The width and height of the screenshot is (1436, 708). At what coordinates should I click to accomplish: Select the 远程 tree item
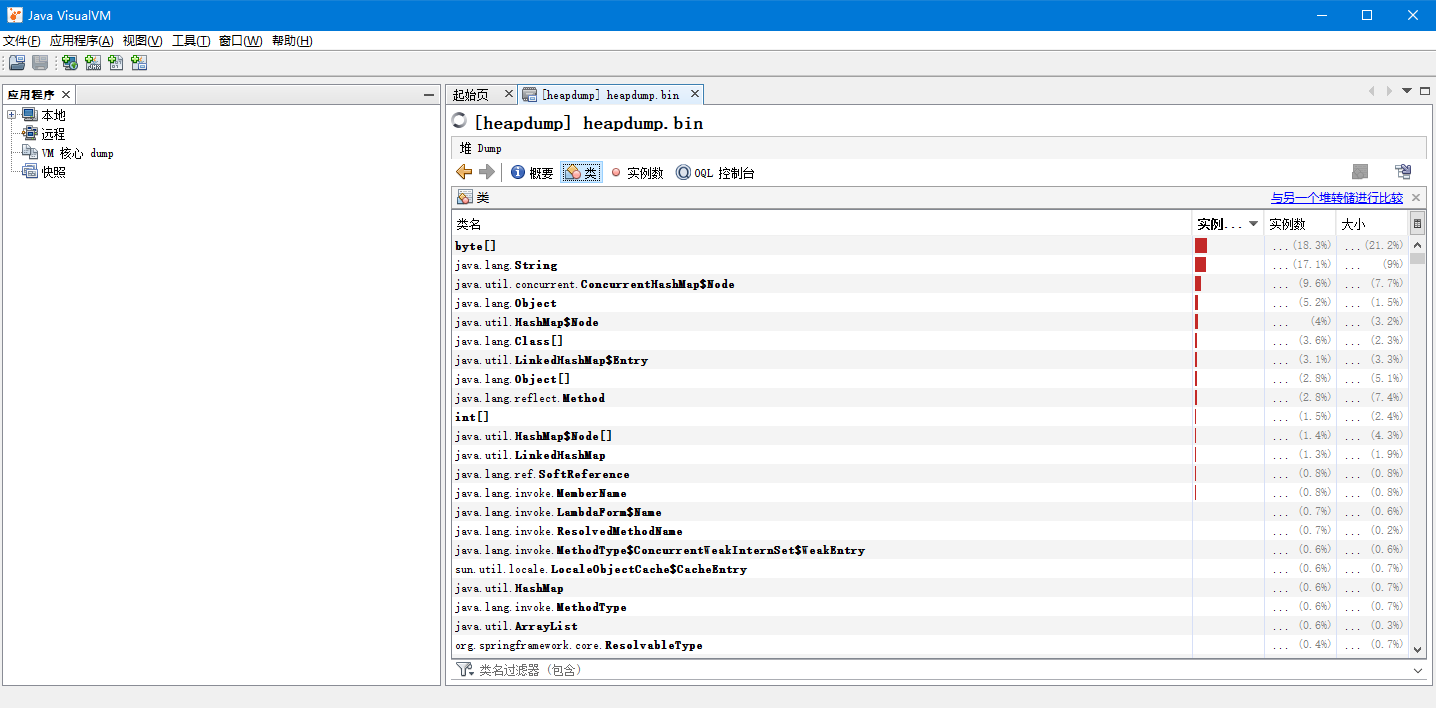[x=53, y=134]
